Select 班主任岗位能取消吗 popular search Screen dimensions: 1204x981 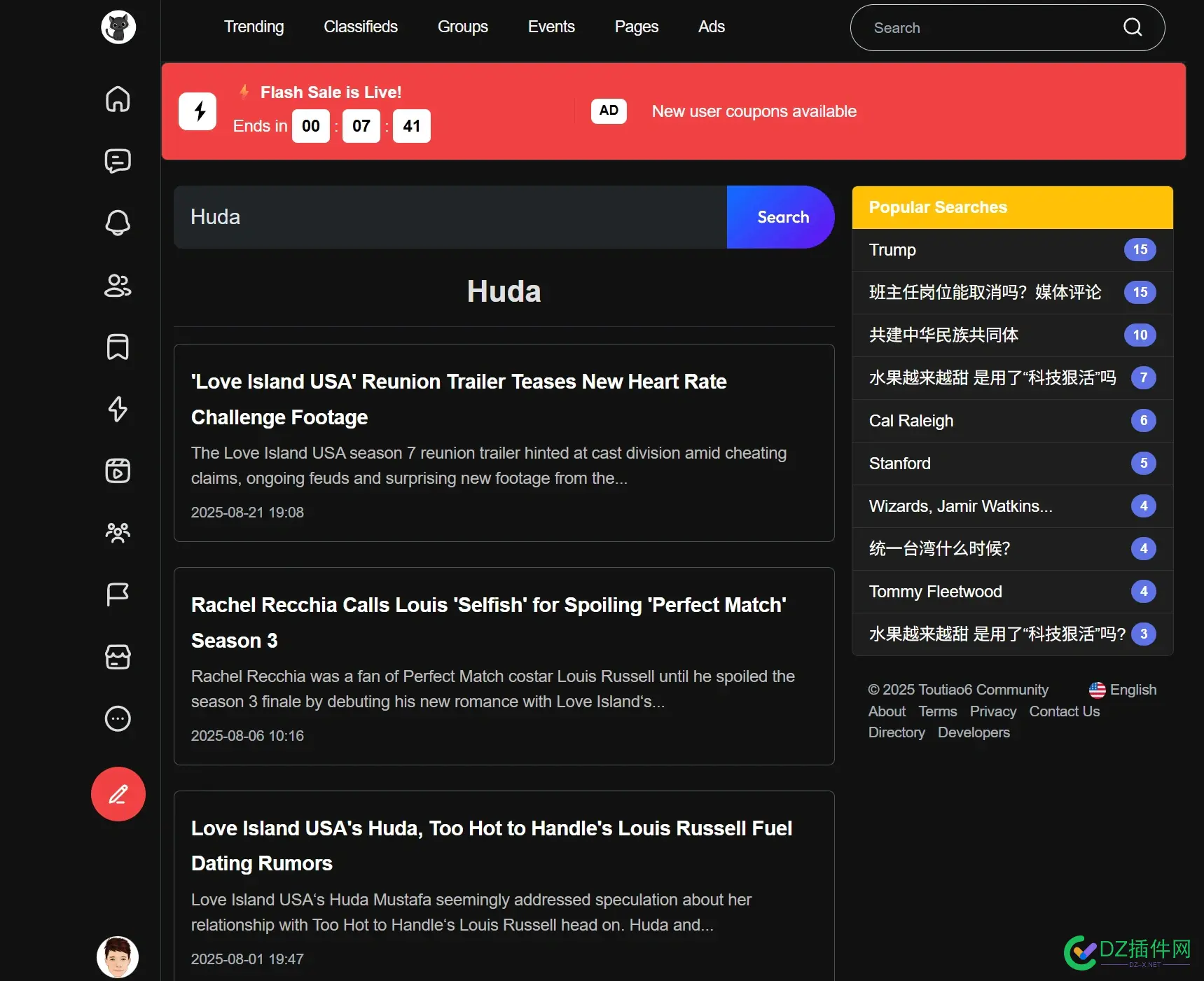coord(1013,293)
